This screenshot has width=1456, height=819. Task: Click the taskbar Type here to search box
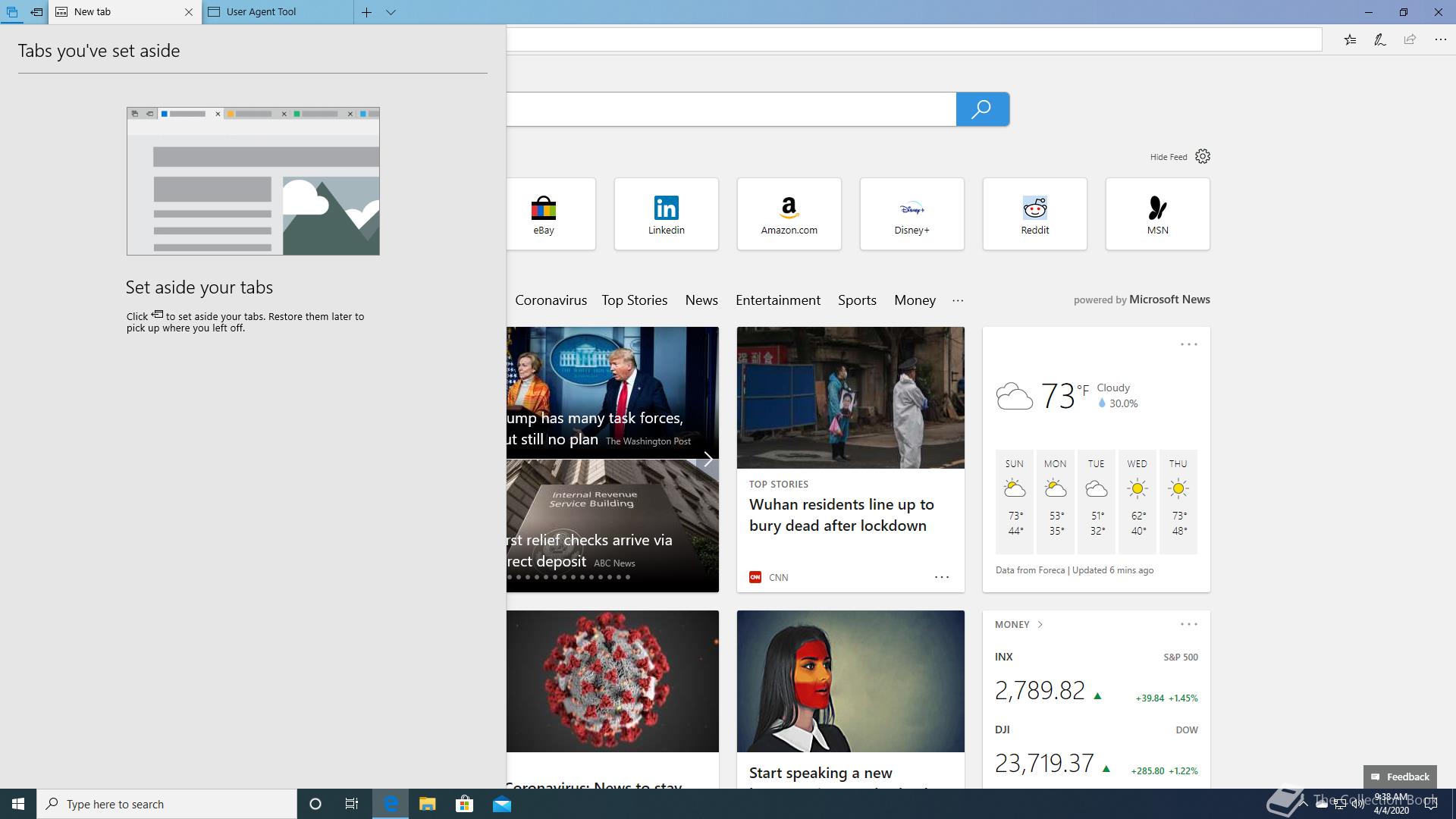point(167,804)
